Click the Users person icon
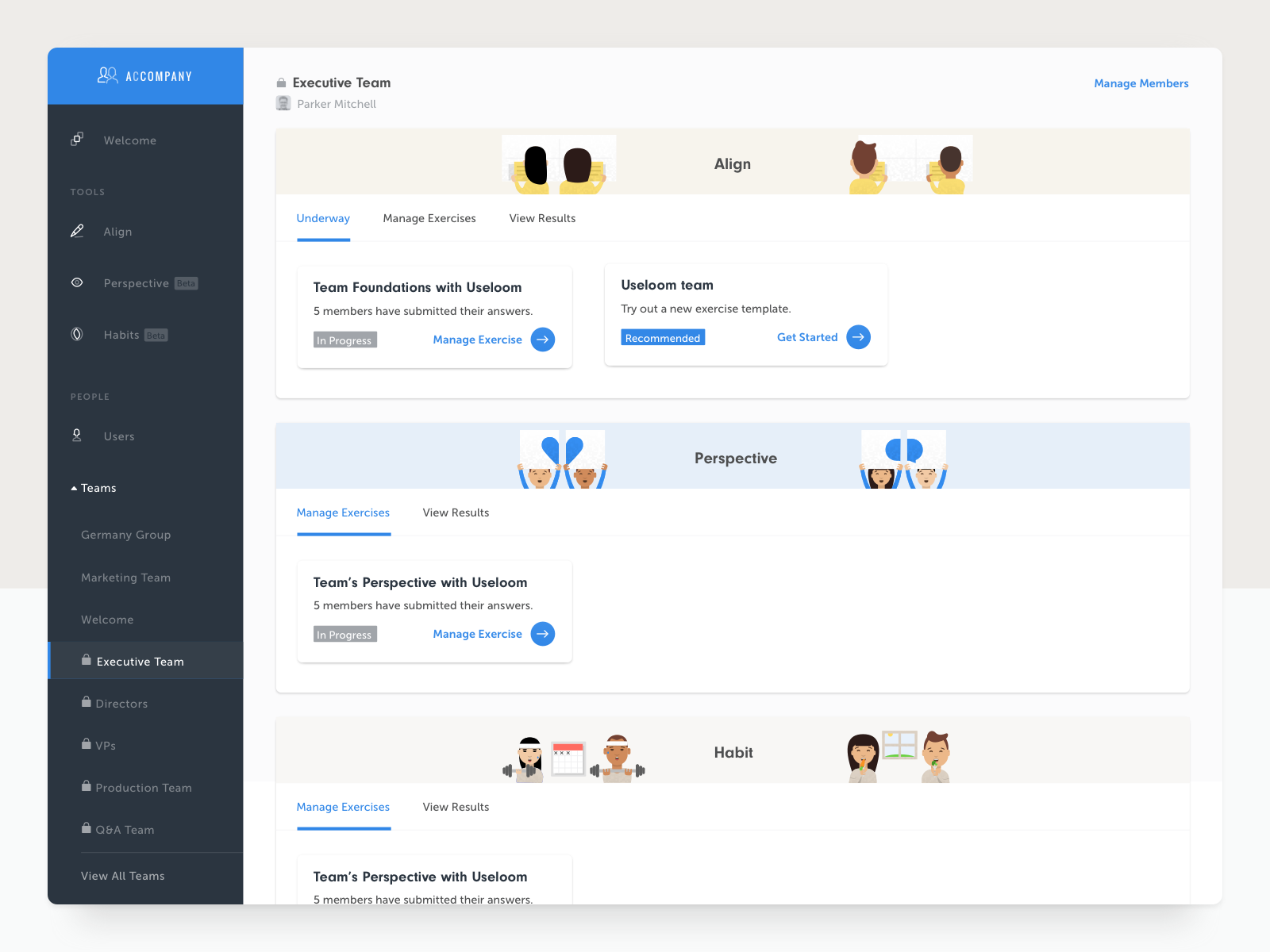Image resolution: width=1270 pixels, height=952 pixels. 77,435
